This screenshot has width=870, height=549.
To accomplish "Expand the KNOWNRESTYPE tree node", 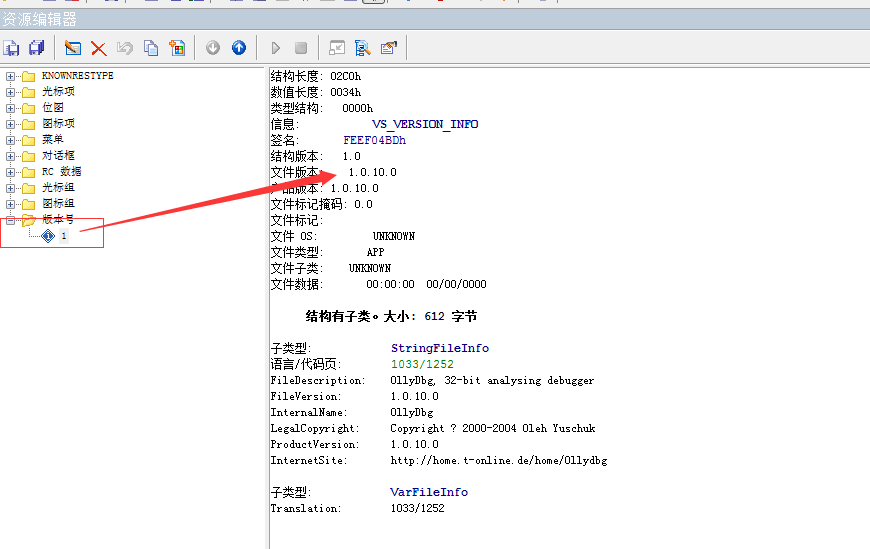I will pyautogui.click(x=10, y=76).
